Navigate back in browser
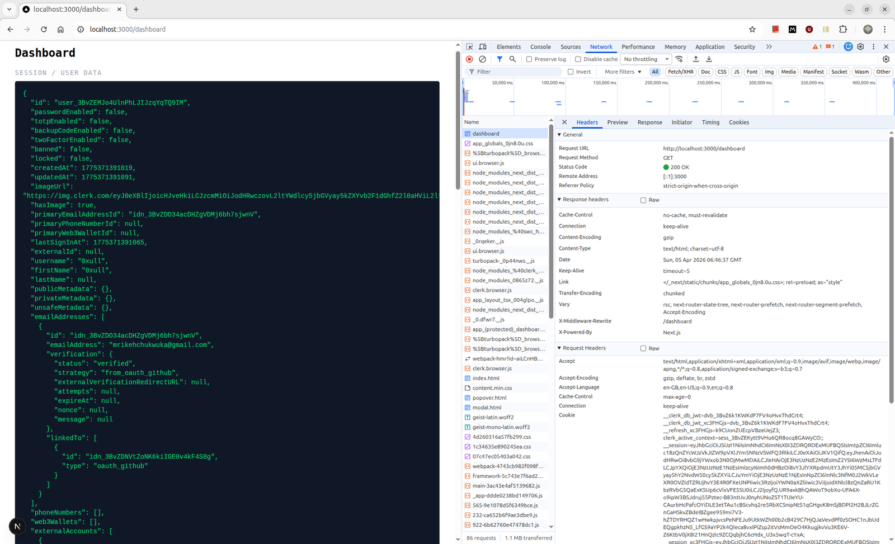This screenshot has width=895, height=544. coord(10,29)
